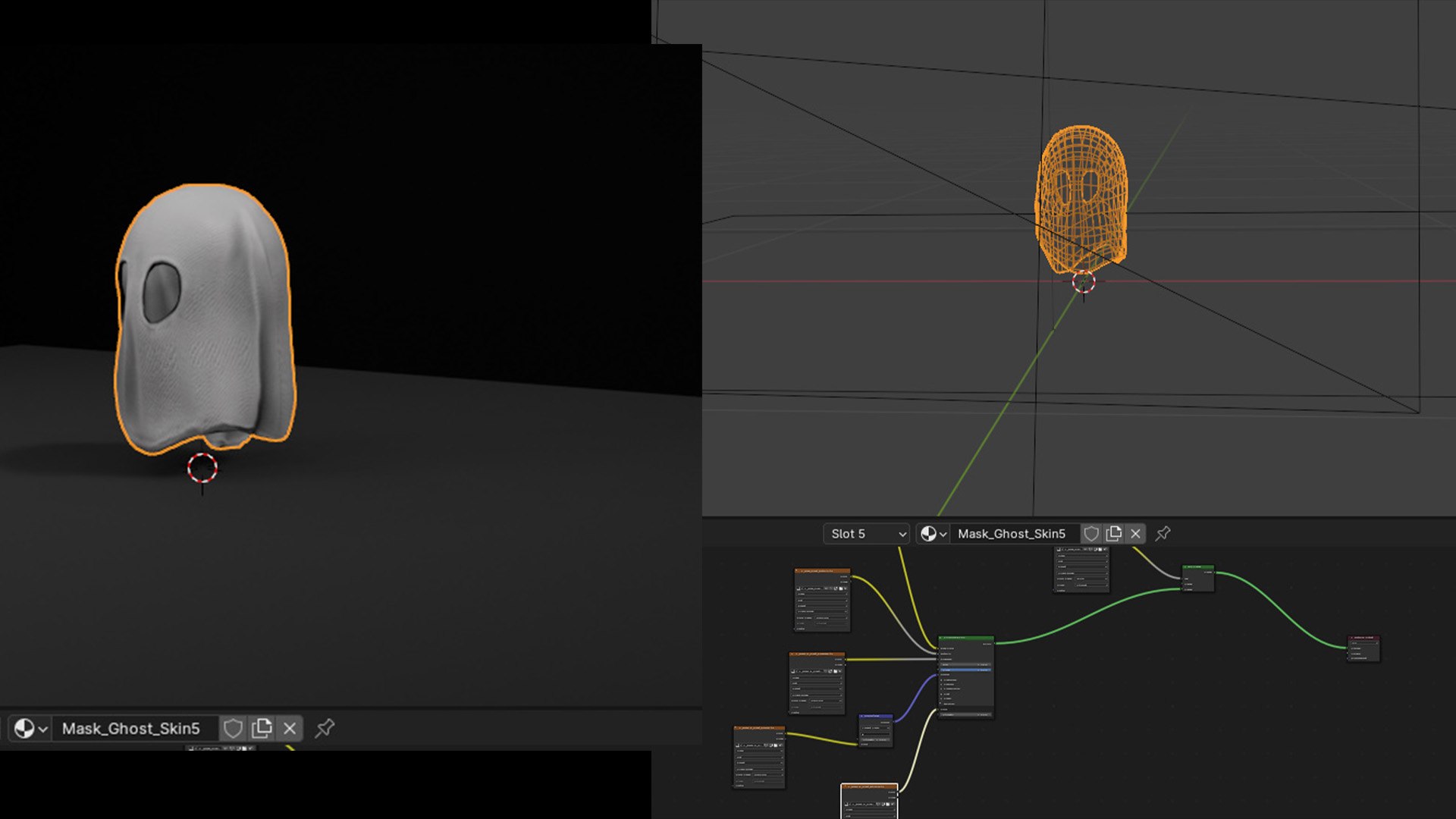
Task: Select the small blue-header normal map node
Action: click(x=875, y=717)
